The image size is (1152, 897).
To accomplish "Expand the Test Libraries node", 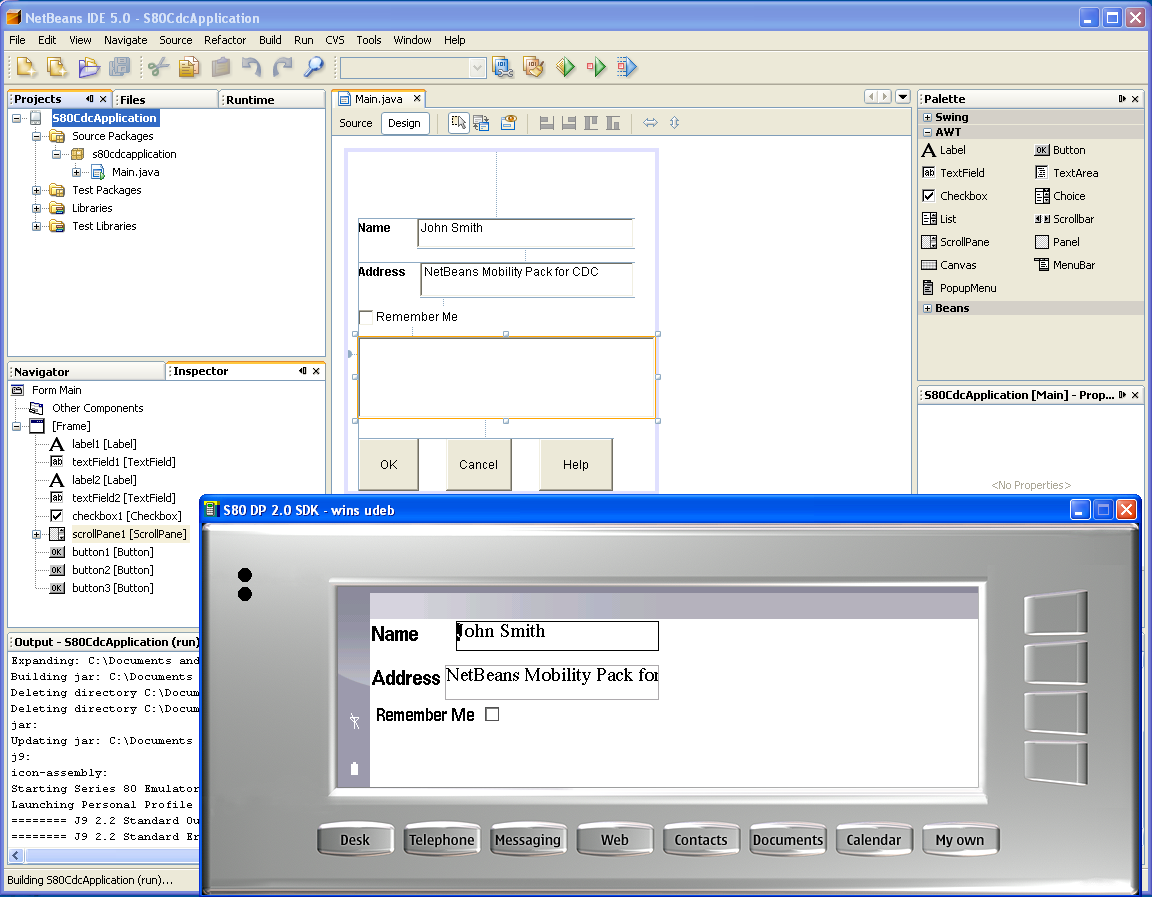I will point(36,226).
